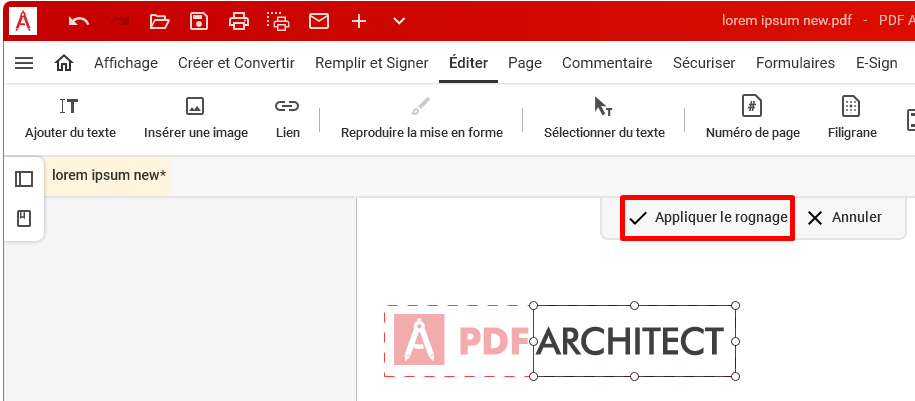Click the Lien link tool
915x401 pixels.
tap(288, 118)
